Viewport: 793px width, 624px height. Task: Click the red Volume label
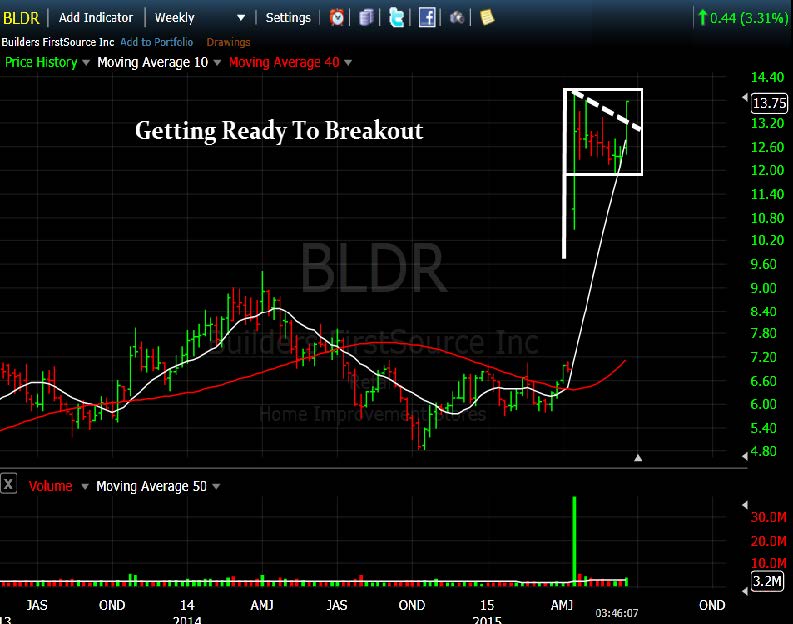[51, 486]
